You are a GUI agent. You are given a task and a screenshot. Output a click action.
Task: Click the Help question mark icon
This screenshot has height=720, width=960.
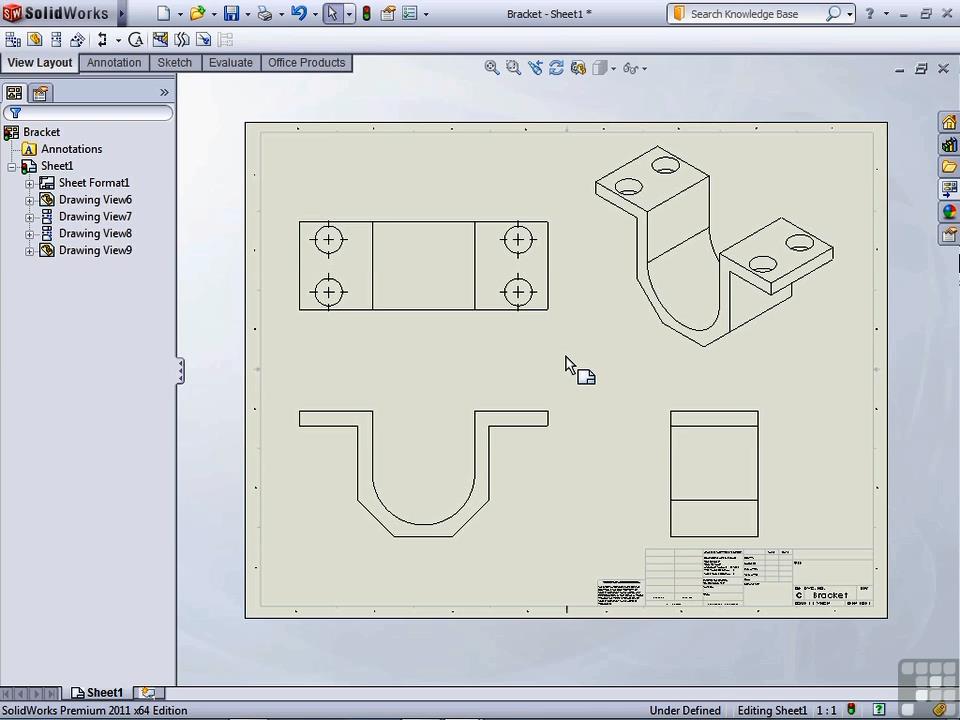tap(869, 13)
